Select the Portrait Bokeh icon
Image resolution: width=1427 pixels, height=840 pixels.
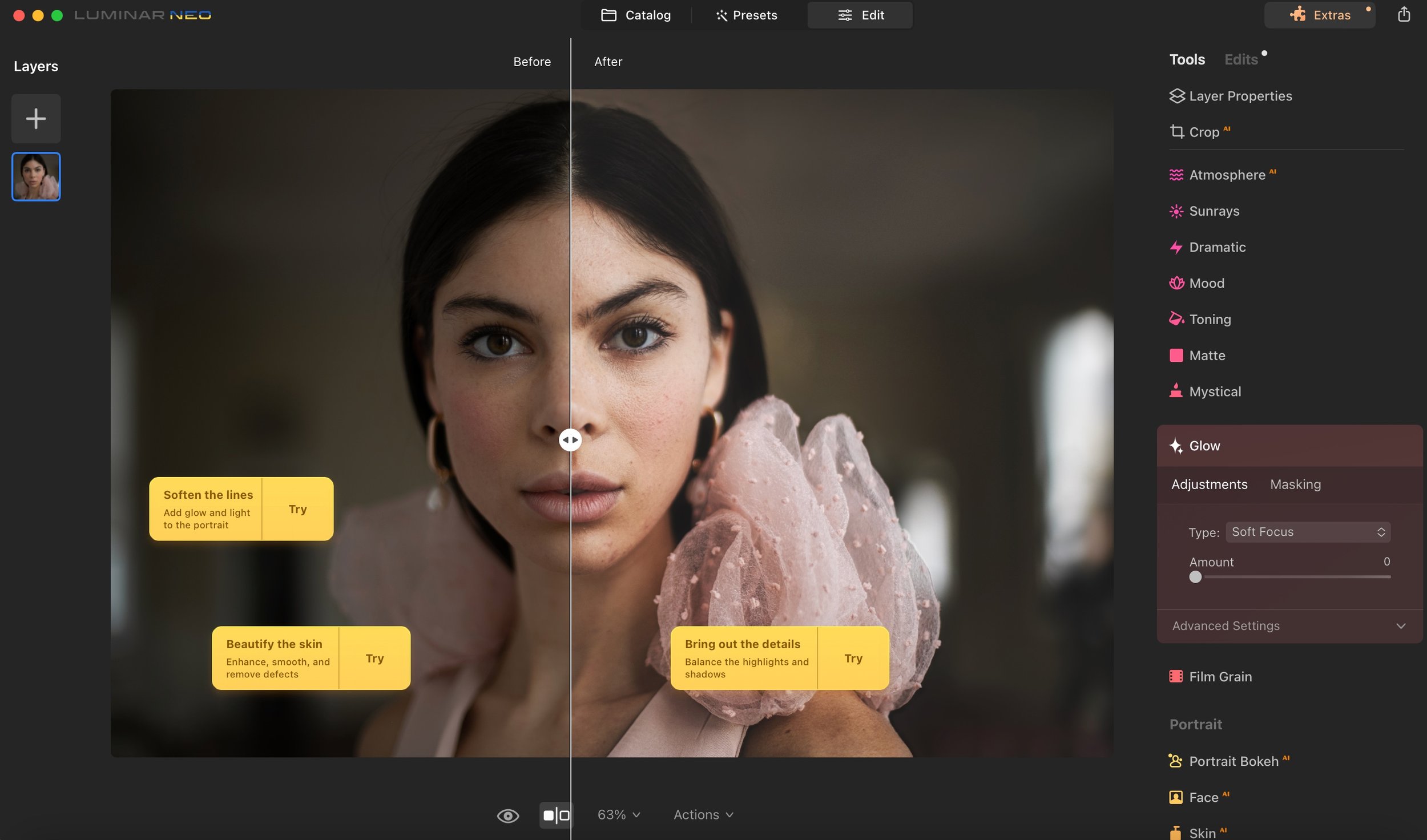pos(1175,761)
